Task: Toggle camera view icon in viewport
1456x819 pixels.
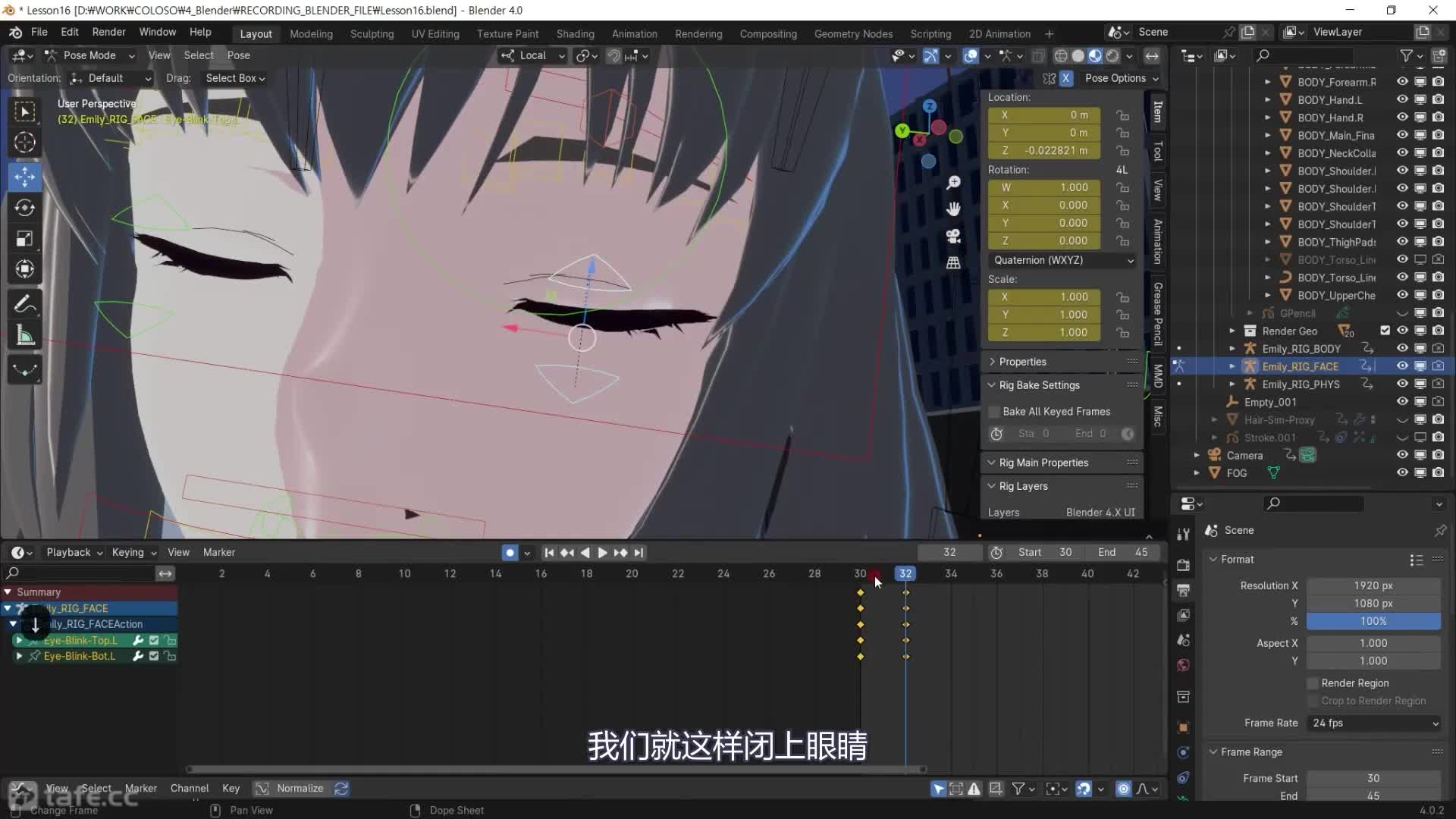Action: (x=953, y=236)
